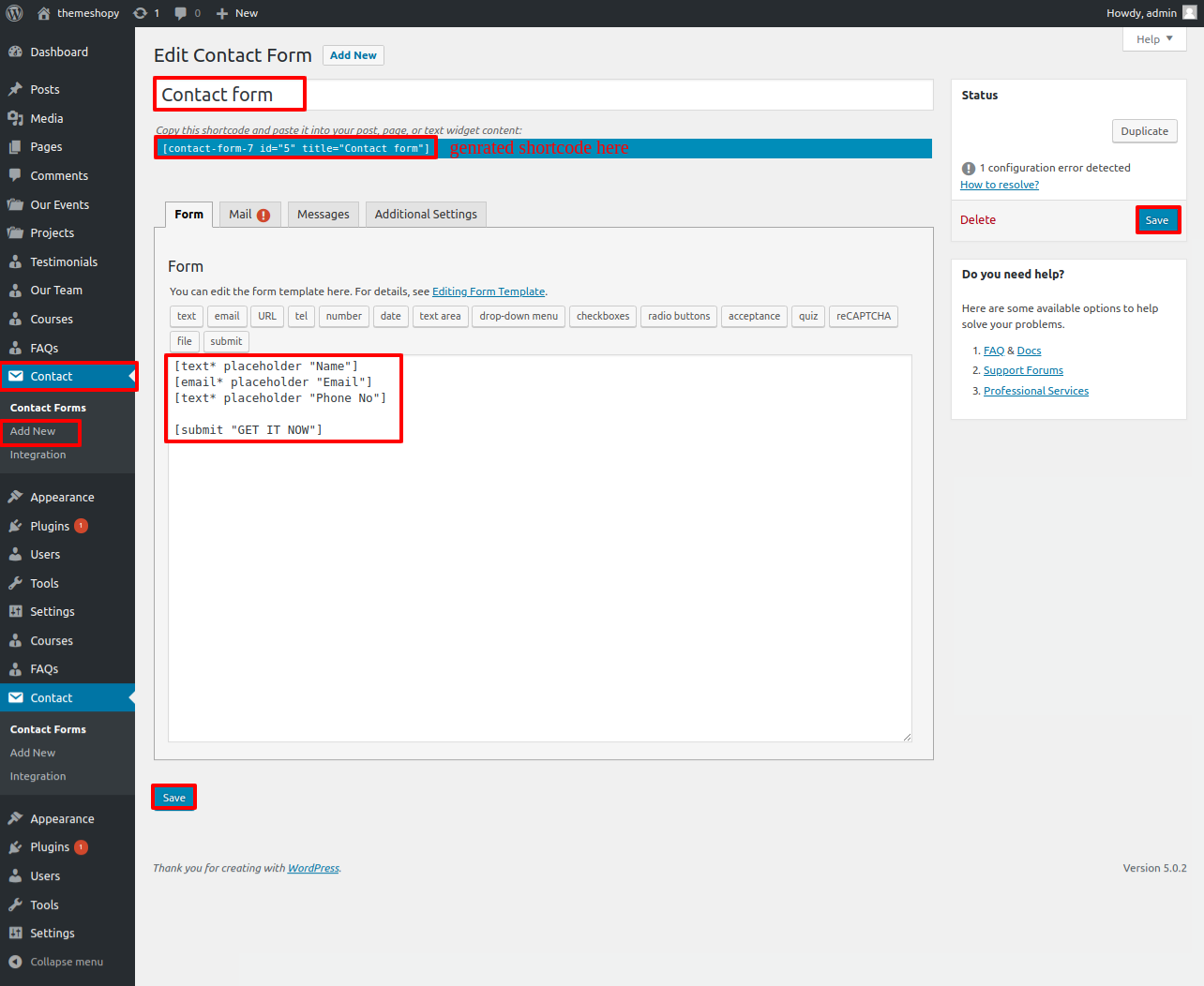This screenshot has height=986, width=1204.
Task: Open the Dashboard sidebar icon
Action: [x=15, y=52]
